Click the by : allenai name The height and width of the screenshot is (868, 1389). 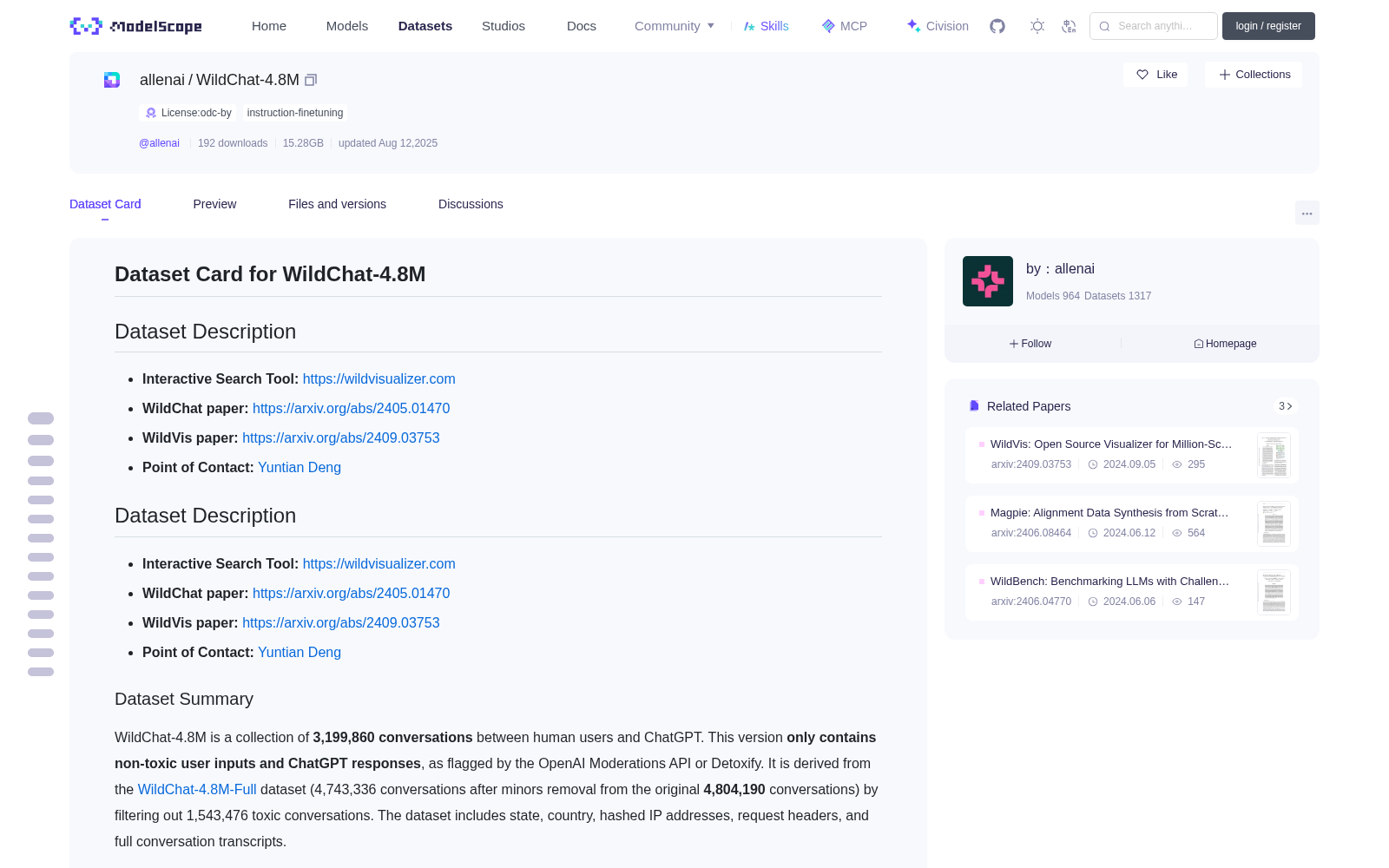click(1060, 269)
